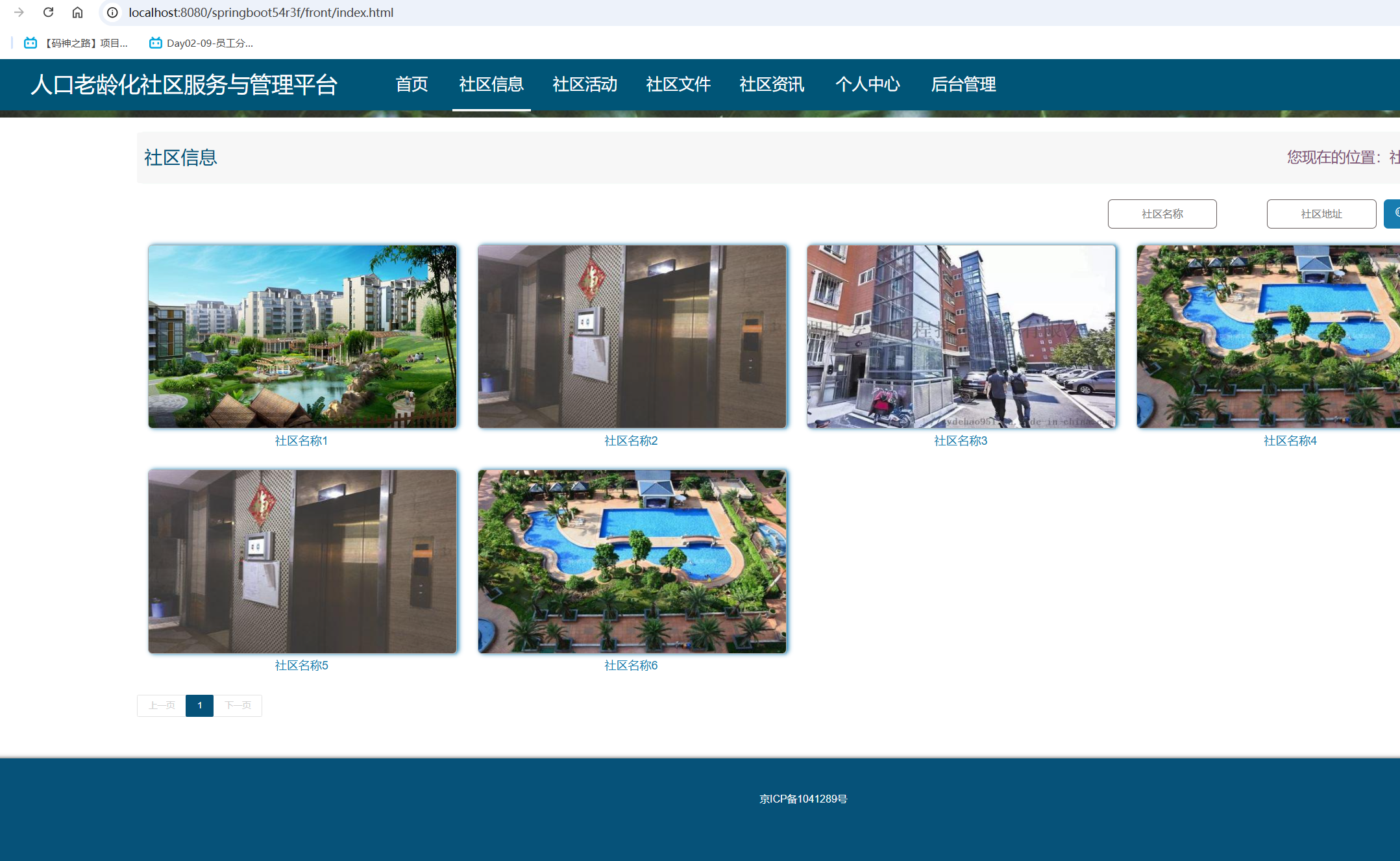Open the 京ICP备1041289号 footer link
Image resolution: width=1400 pixels, height=861 pixels.
coord(804,799)
